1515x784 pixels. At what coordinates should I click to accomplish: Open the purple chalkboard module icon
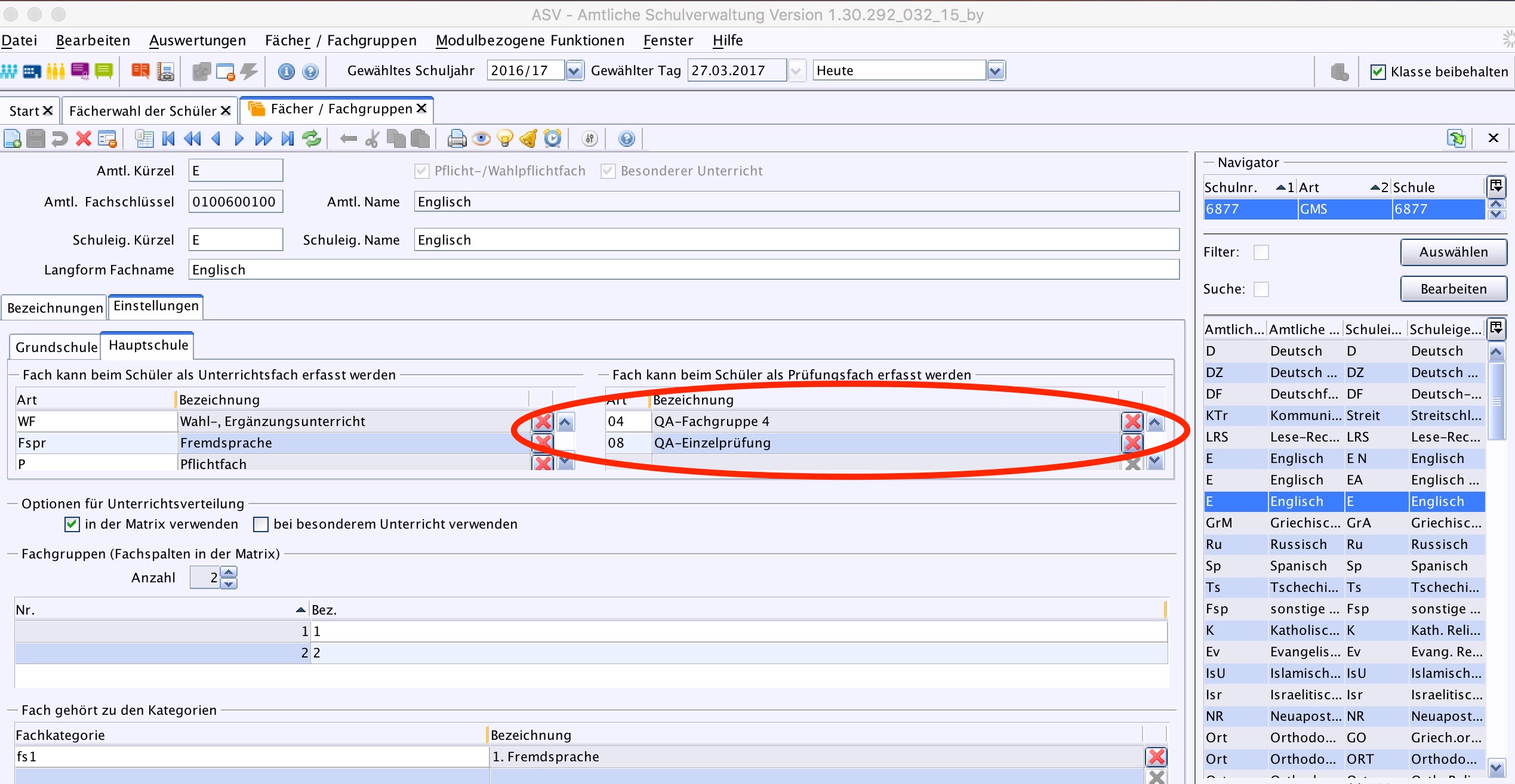click(x=79, y=72)
